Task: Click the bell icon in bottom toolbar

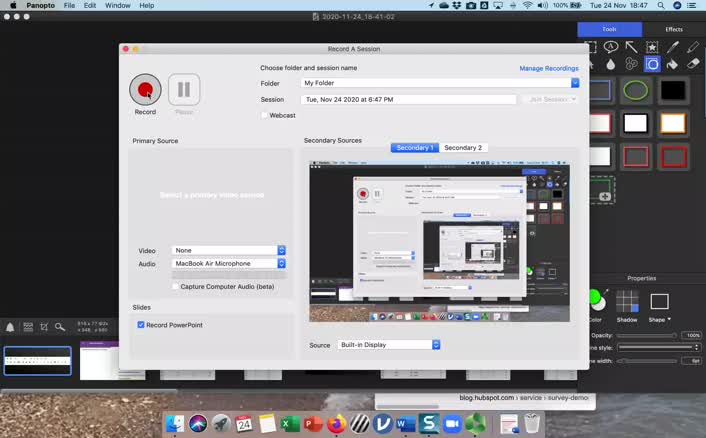Action: [x=10, y=327]
